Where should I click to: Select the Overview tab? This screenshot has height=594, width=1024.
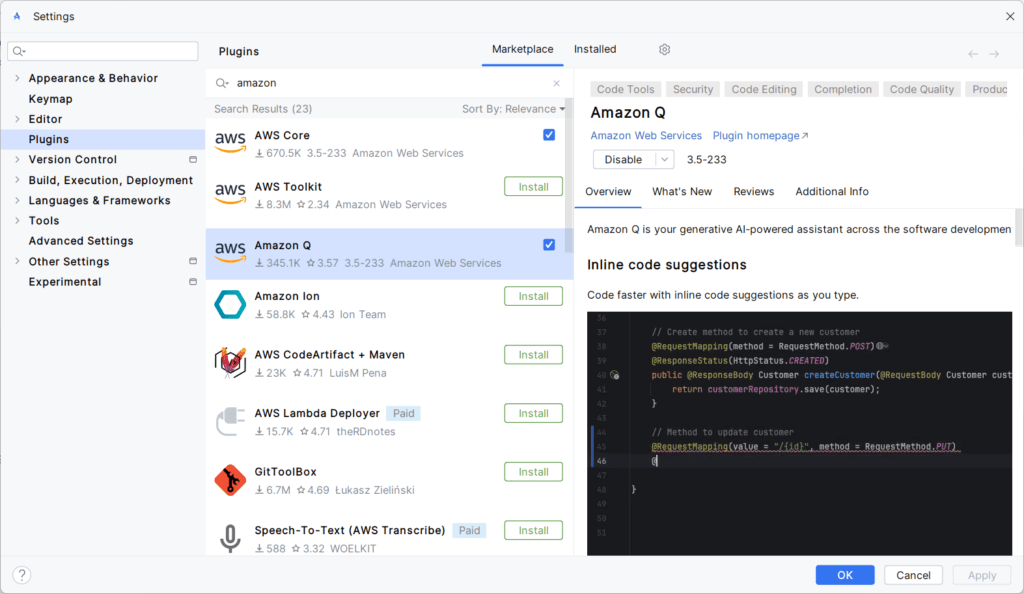tap(608, 192)
